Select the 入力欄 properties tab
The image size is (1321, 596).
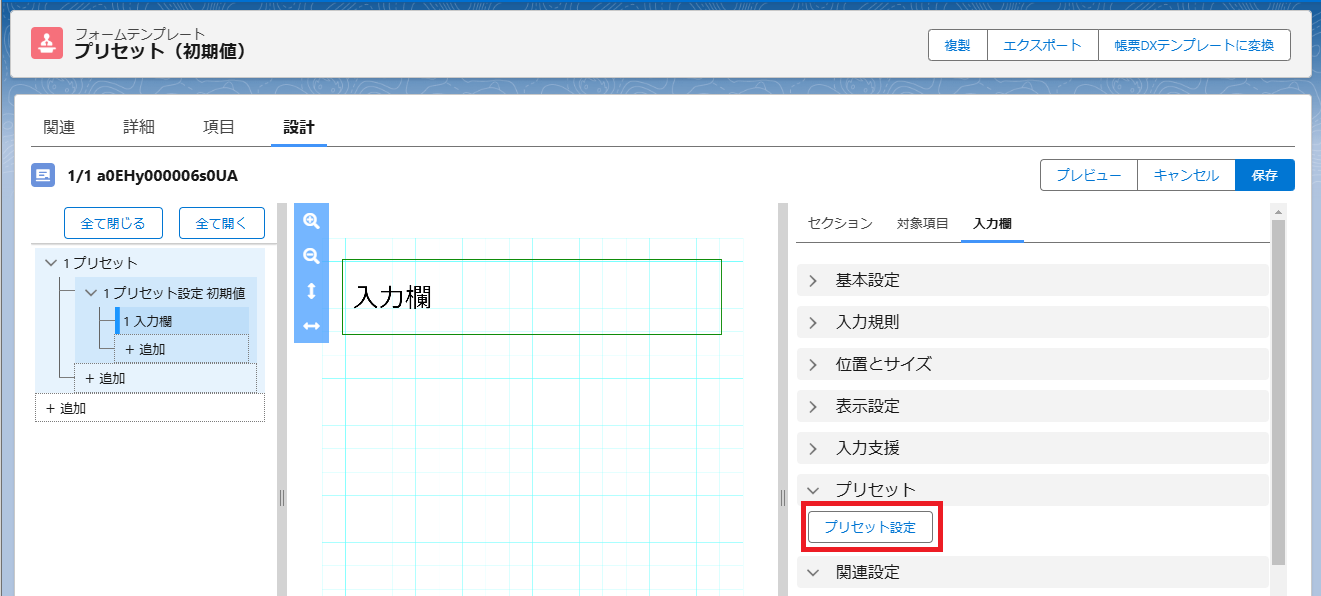tap(992, 224)
